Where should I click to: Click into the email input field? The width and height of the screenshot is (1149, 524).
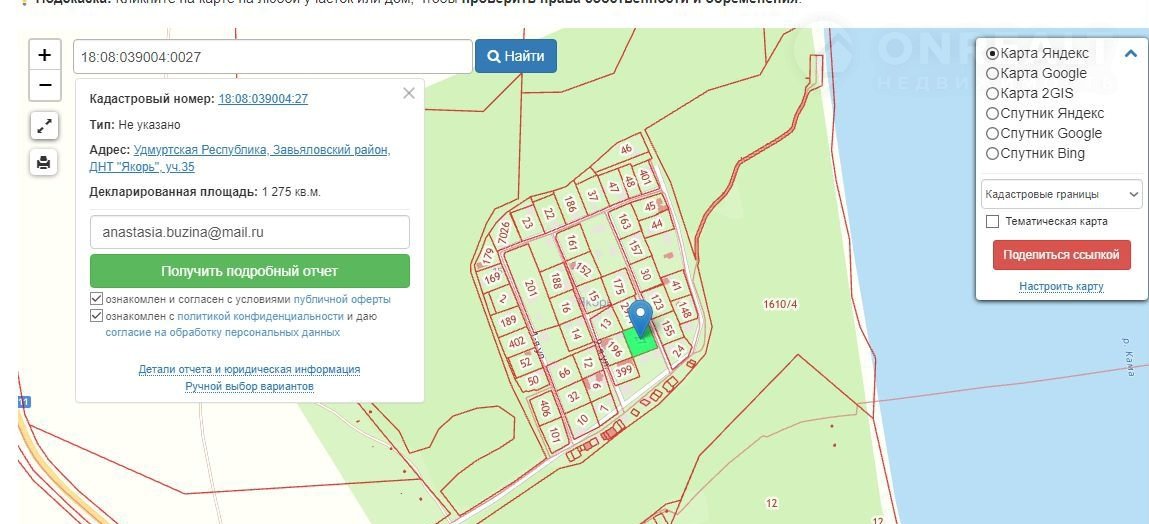250,232
